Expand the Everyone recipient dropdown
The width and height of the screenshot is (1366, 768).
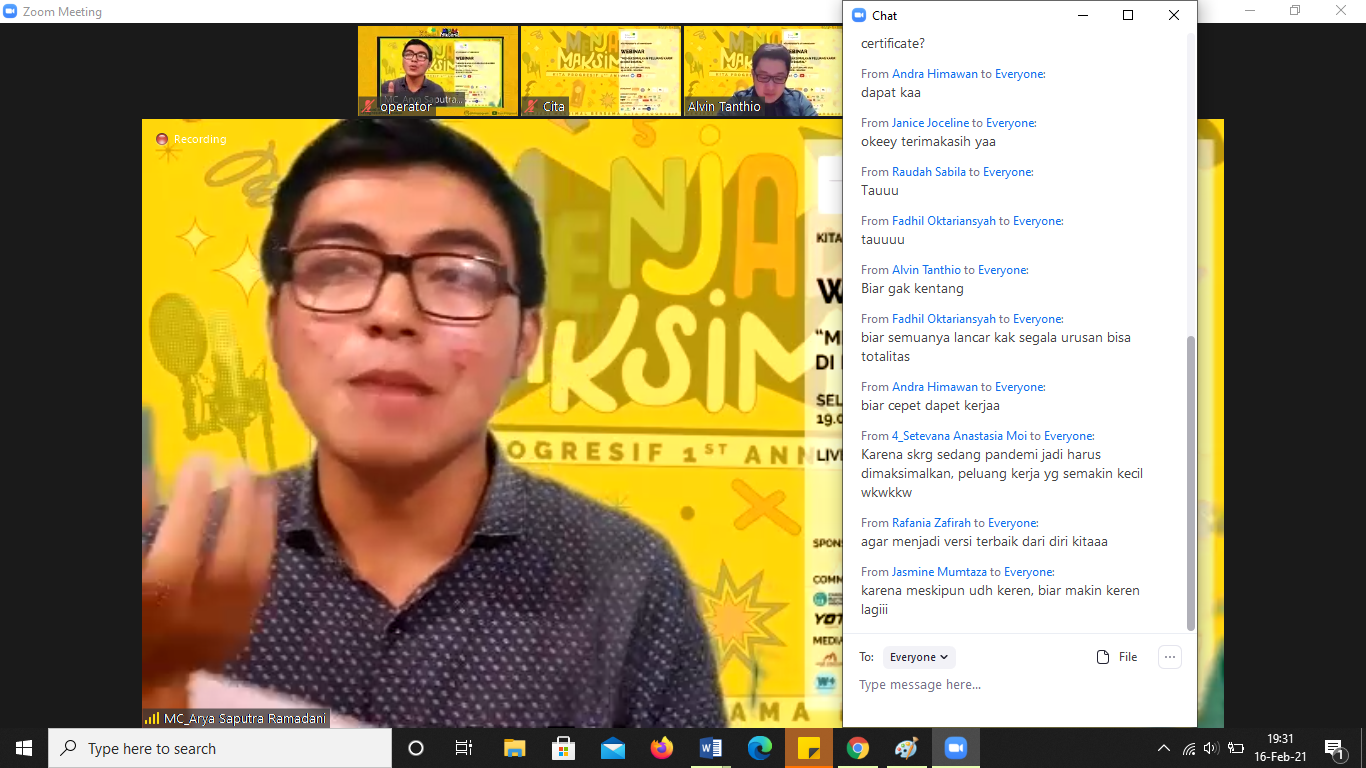(x=919, y=657)
